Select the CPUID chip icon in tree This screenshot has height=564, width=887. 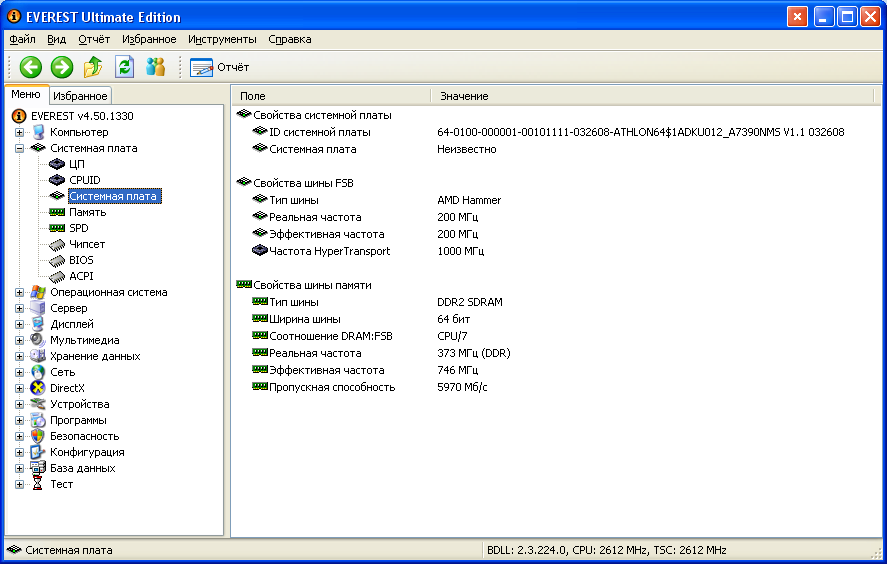pyautogui.click(x=57, y=180)
